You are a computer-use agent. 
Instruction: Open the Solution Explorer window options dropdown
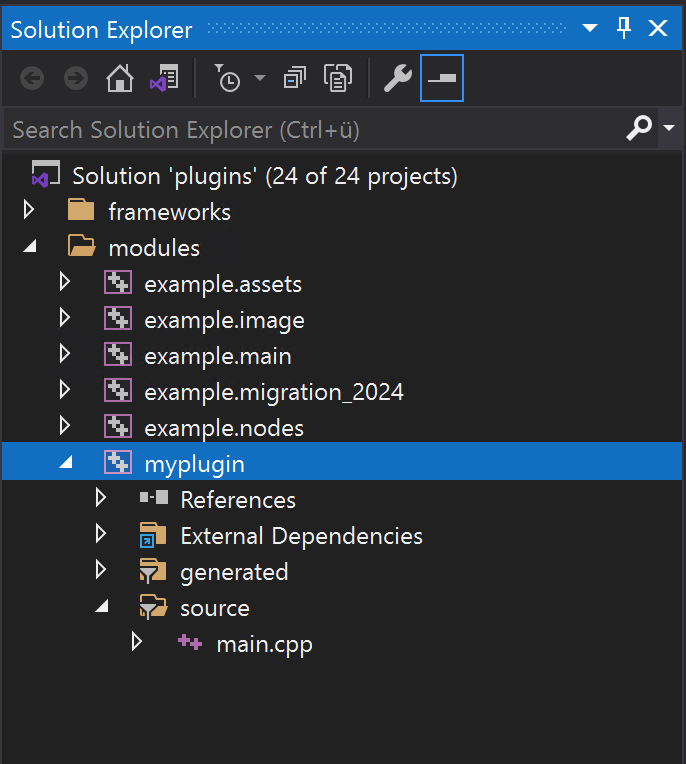click(590, 29)
